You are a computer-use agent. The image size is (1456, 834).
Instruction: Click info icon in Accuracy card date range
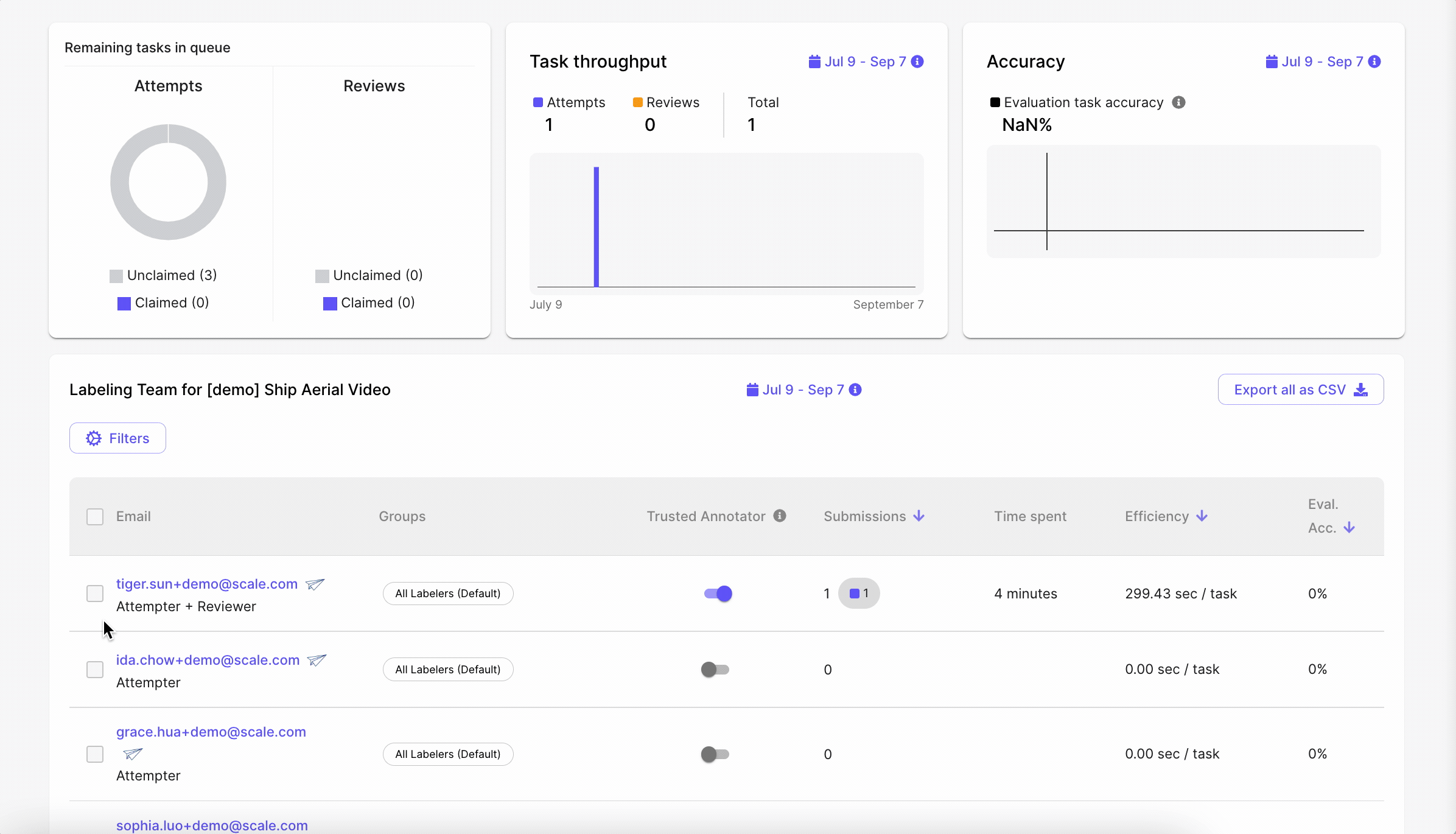point(1374,61)
